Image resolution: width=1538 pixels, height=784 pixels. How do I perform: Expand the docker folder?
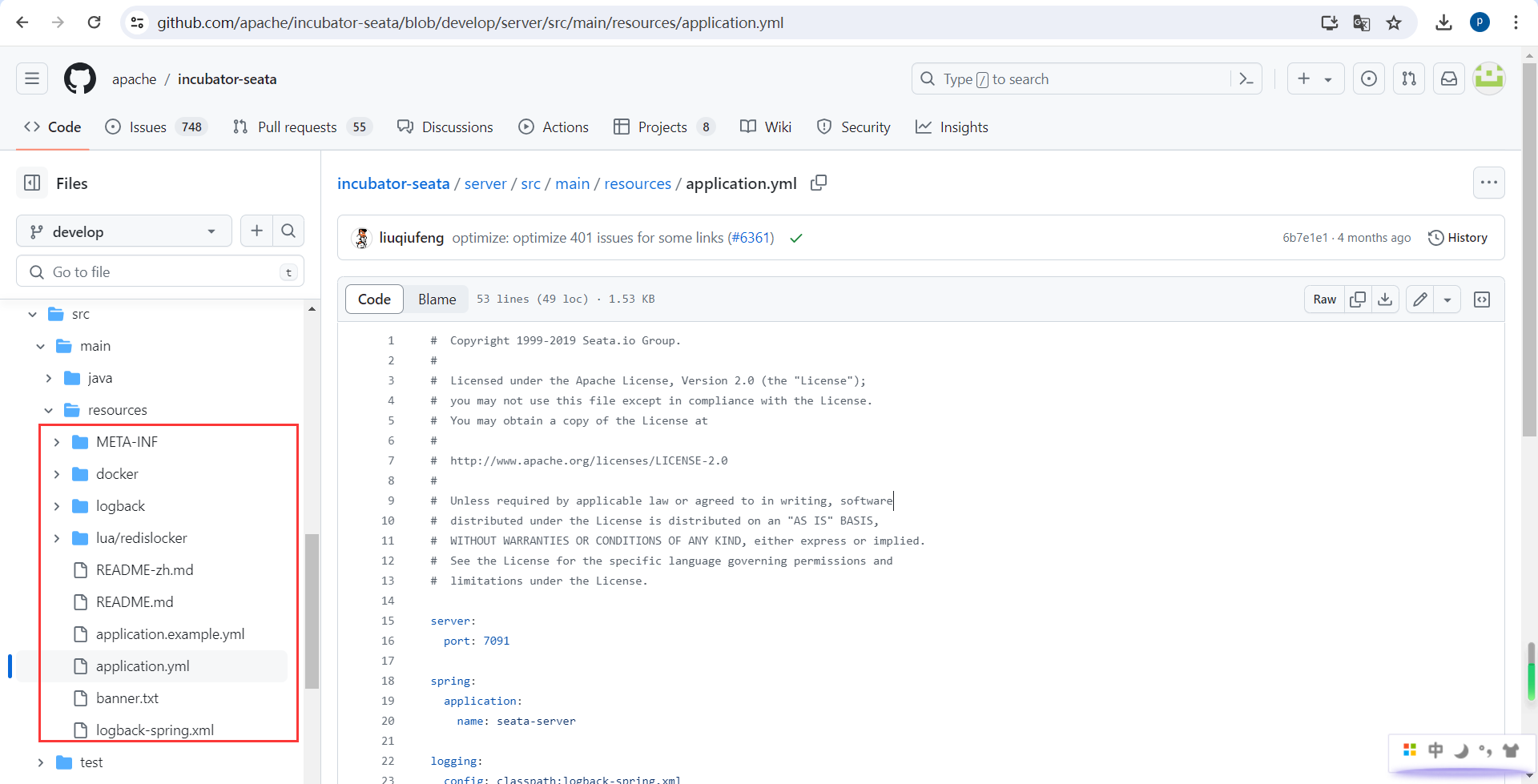click(x=57, y=474)
